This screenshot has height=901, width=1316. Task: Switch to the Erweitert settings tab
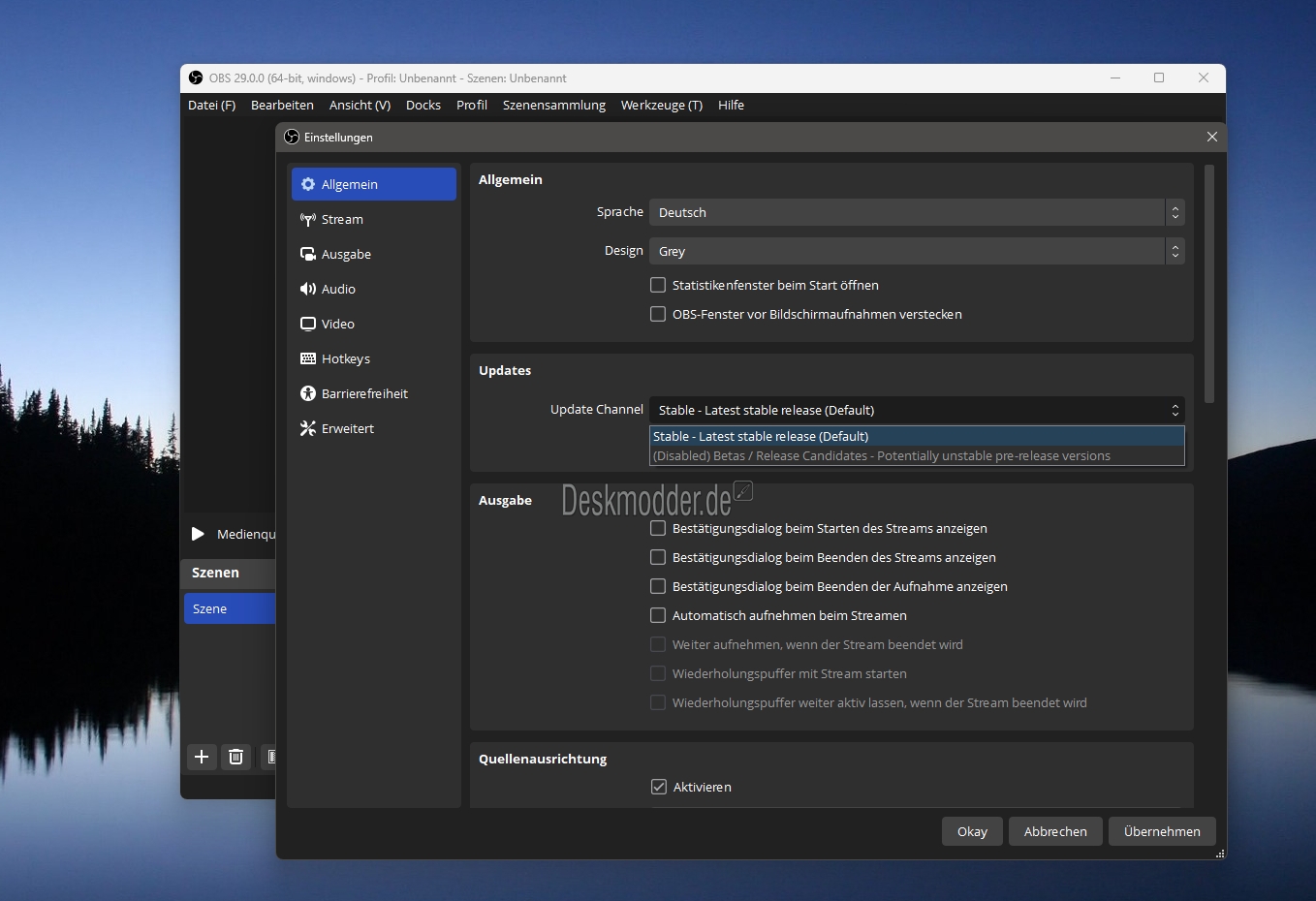pyautogui.click(x=374, y=428)
